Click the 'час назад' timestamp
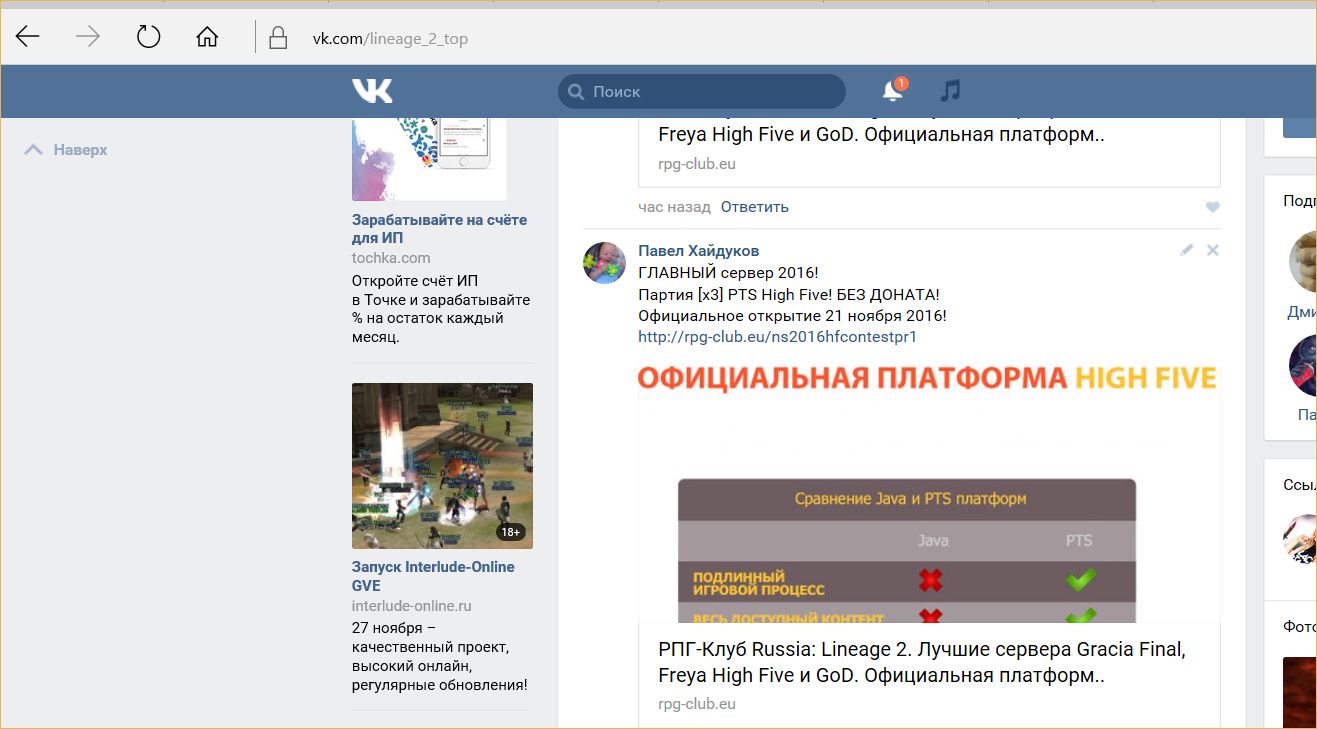The height and width of the screenshot is (729, 1317). pyautogui.click(x=674, y=207)
